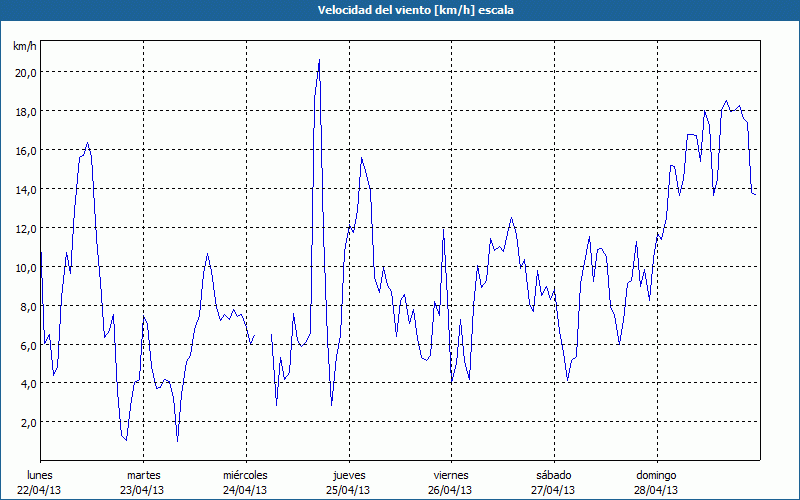Image resolution: width=800 pixels, height=500 pixels.
Task: Select the 20,0 y-axis label
Action: (25, 72)
